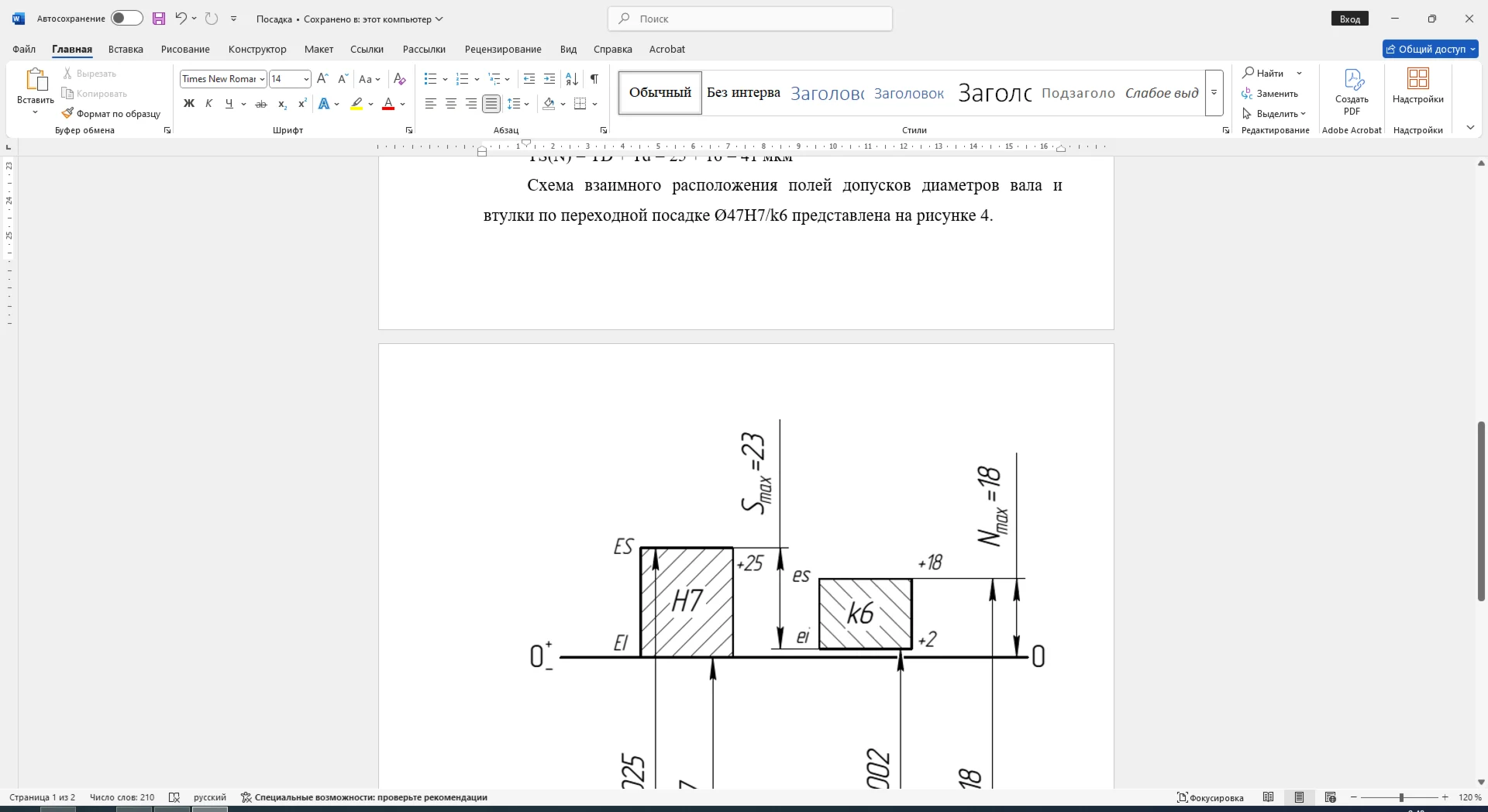Screen dimensions: 1488x812
Task: Click the Найти button
Action: [x=1265, y=73]
